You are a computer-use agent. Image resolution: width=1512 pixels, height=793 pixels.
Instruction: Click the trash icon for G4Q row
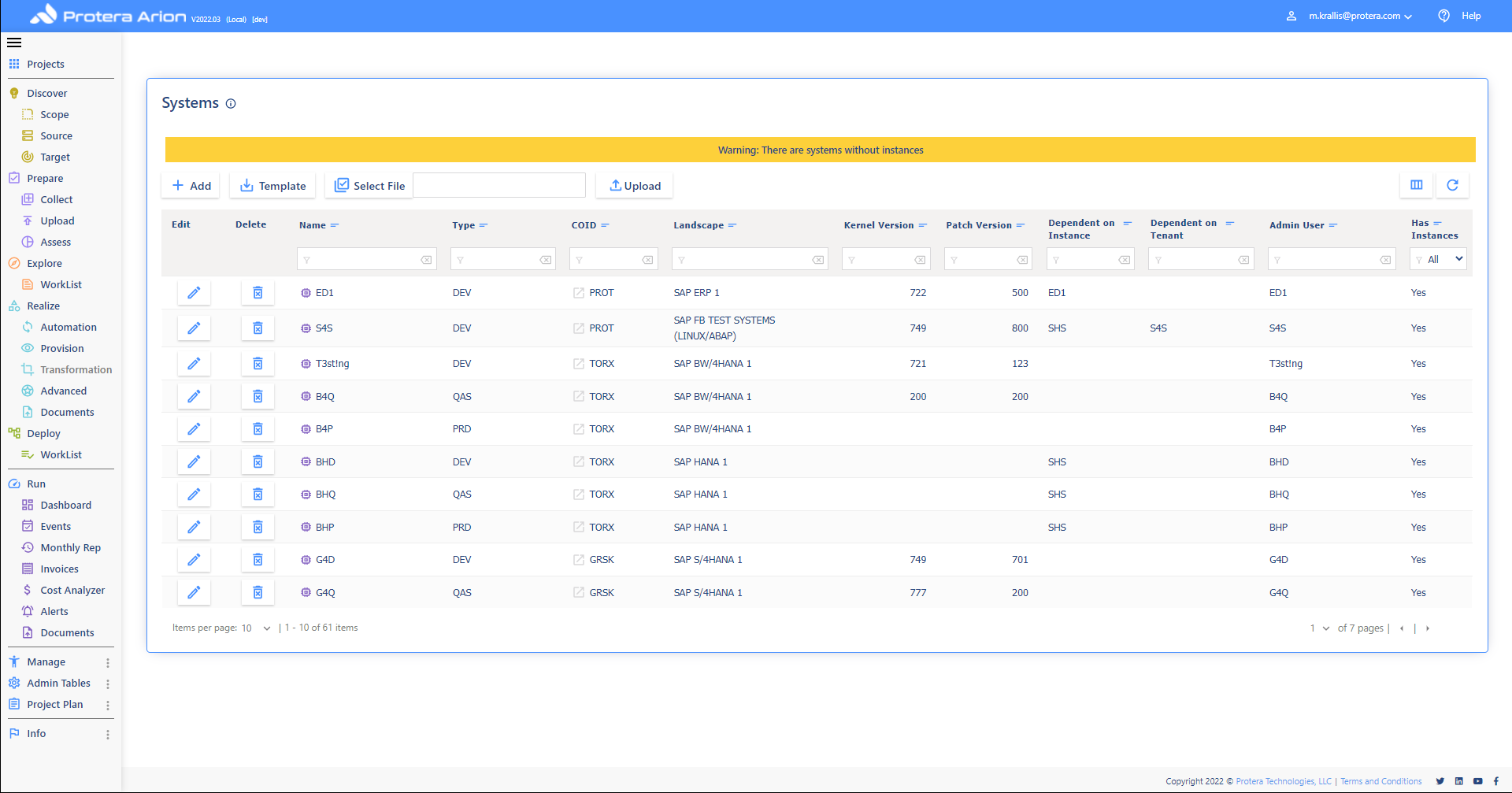(x=258, y=592)
